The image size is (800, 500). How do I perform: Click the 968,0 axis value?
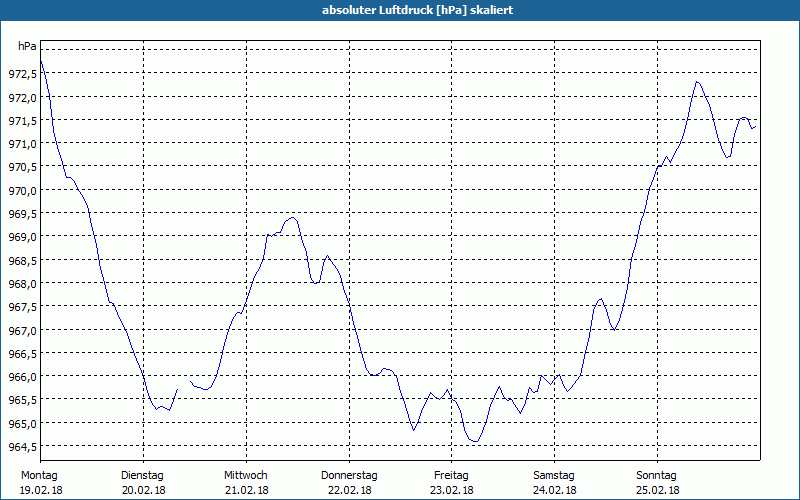pyautogui.click(x=23, y=284)
